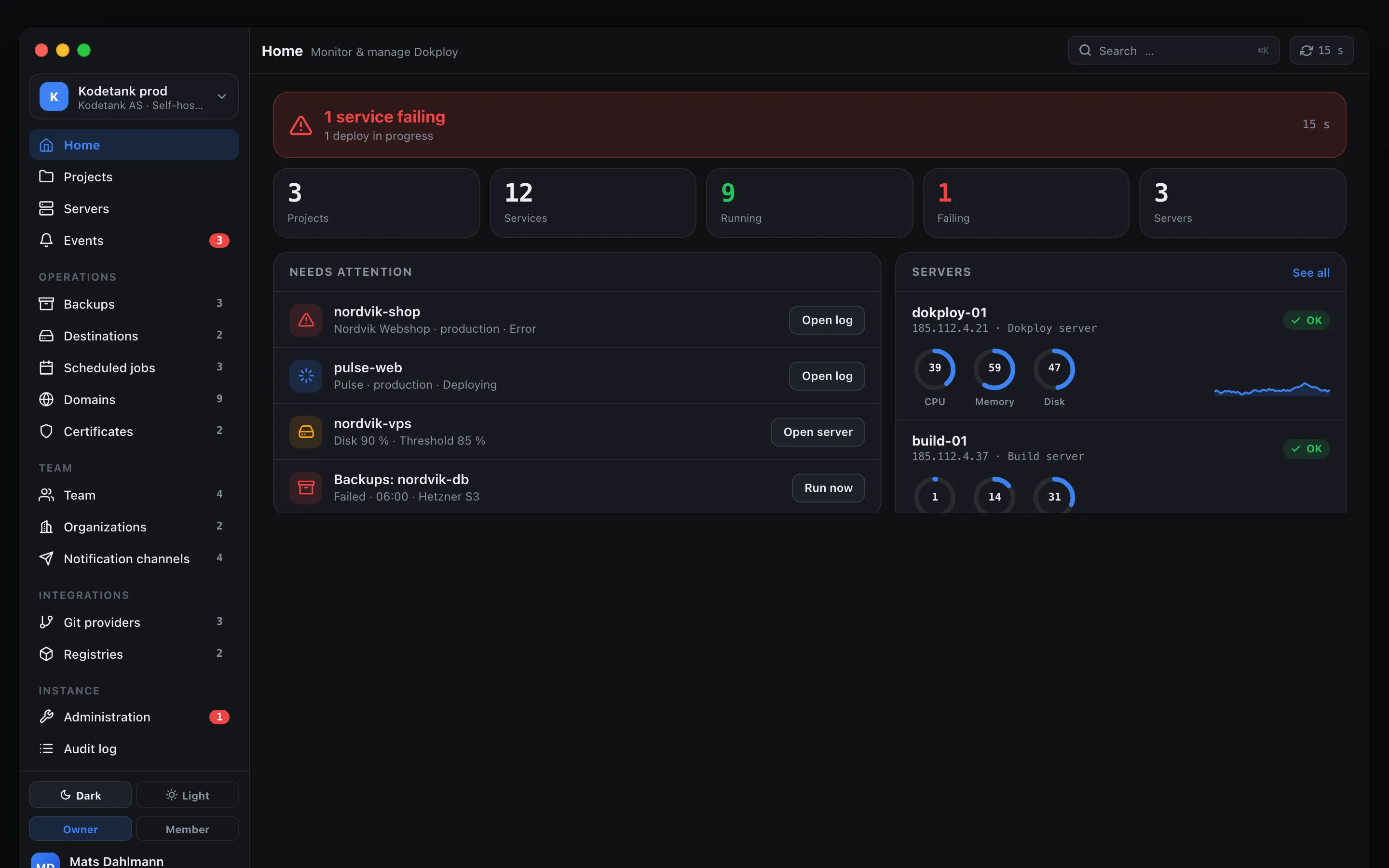Click the dokploy-01 activity sparkline chart
1389x868 pixels.
[1272, 390]
